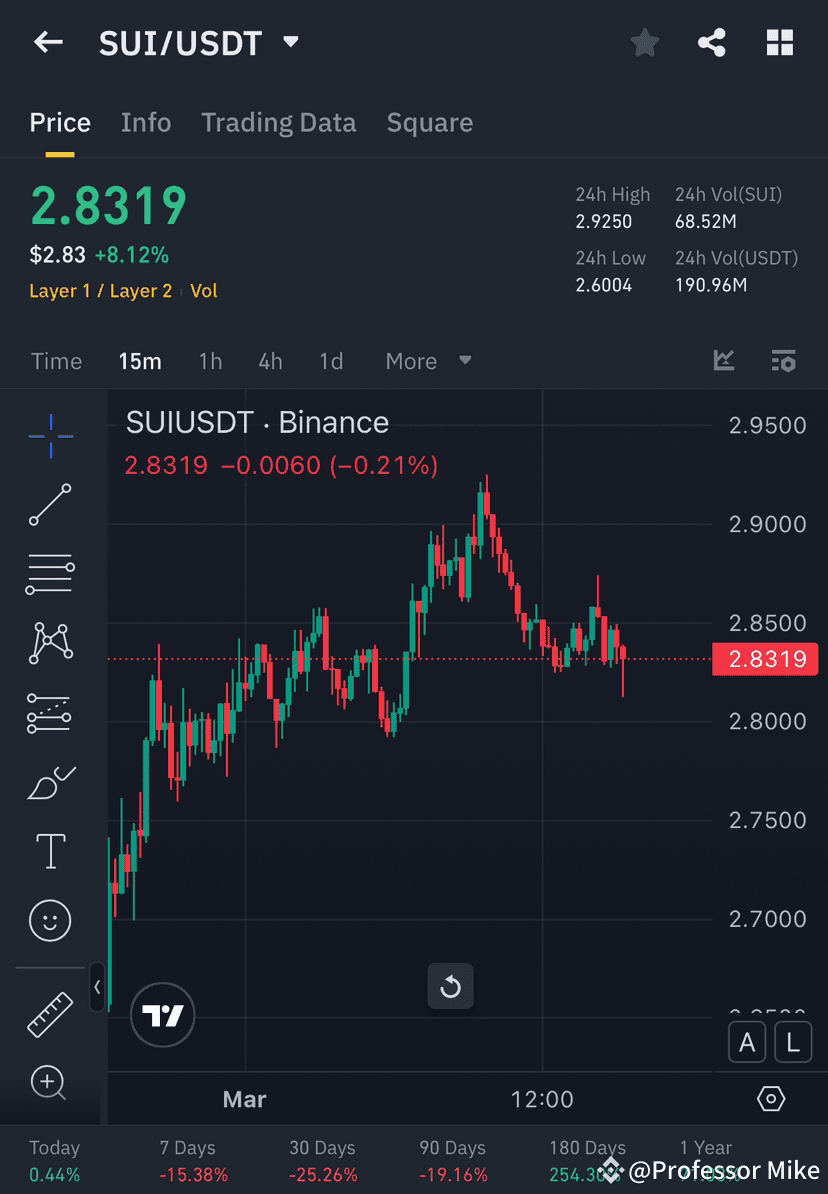
Task: Collapse the drawing toolbar with the chevron
Action: point(98,987)
